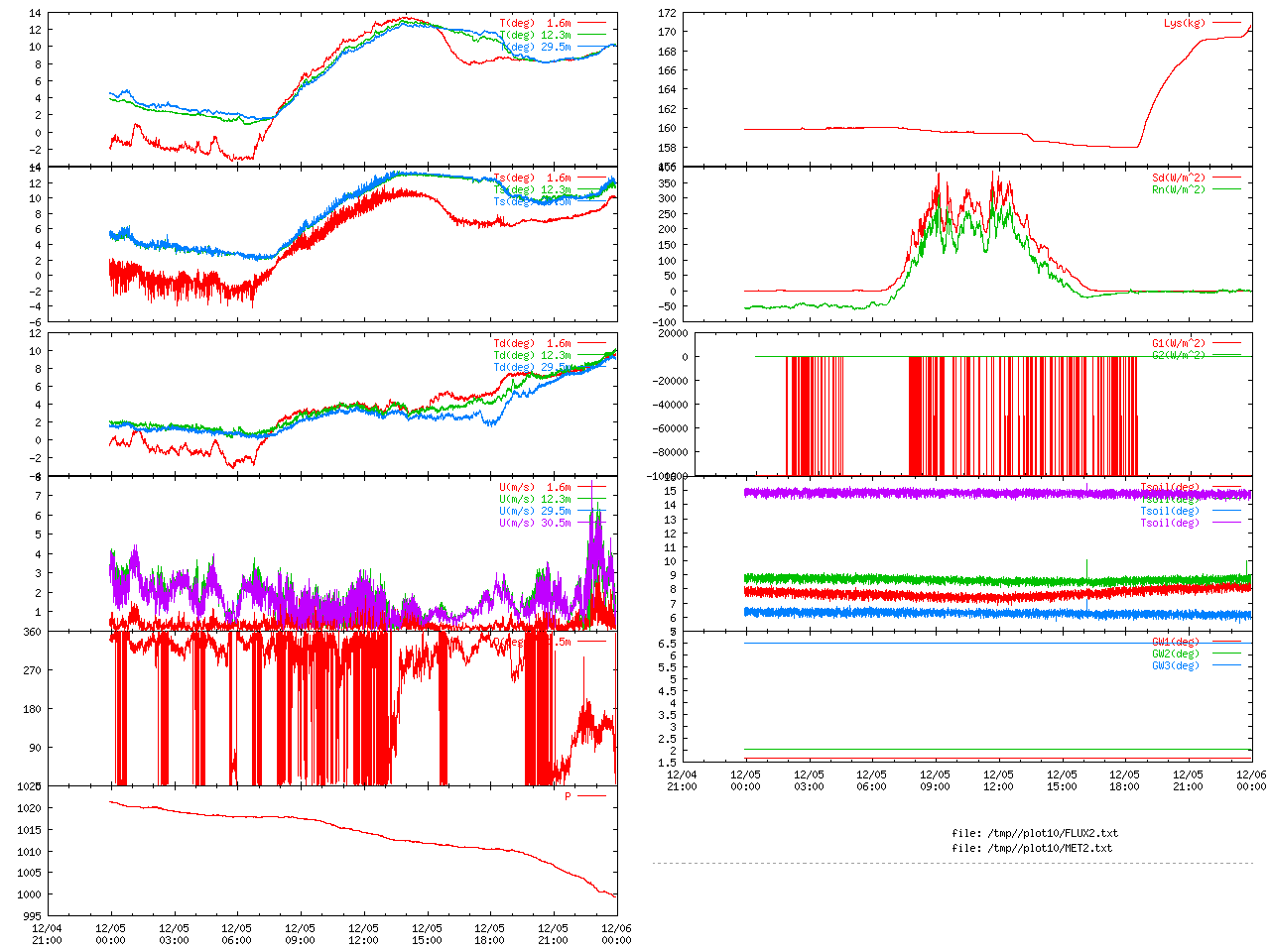Select the 'GW3(deg)' legend label
Image resolution: width=1270 pixels, height=952 pixels.
(x=1176, y=665)
